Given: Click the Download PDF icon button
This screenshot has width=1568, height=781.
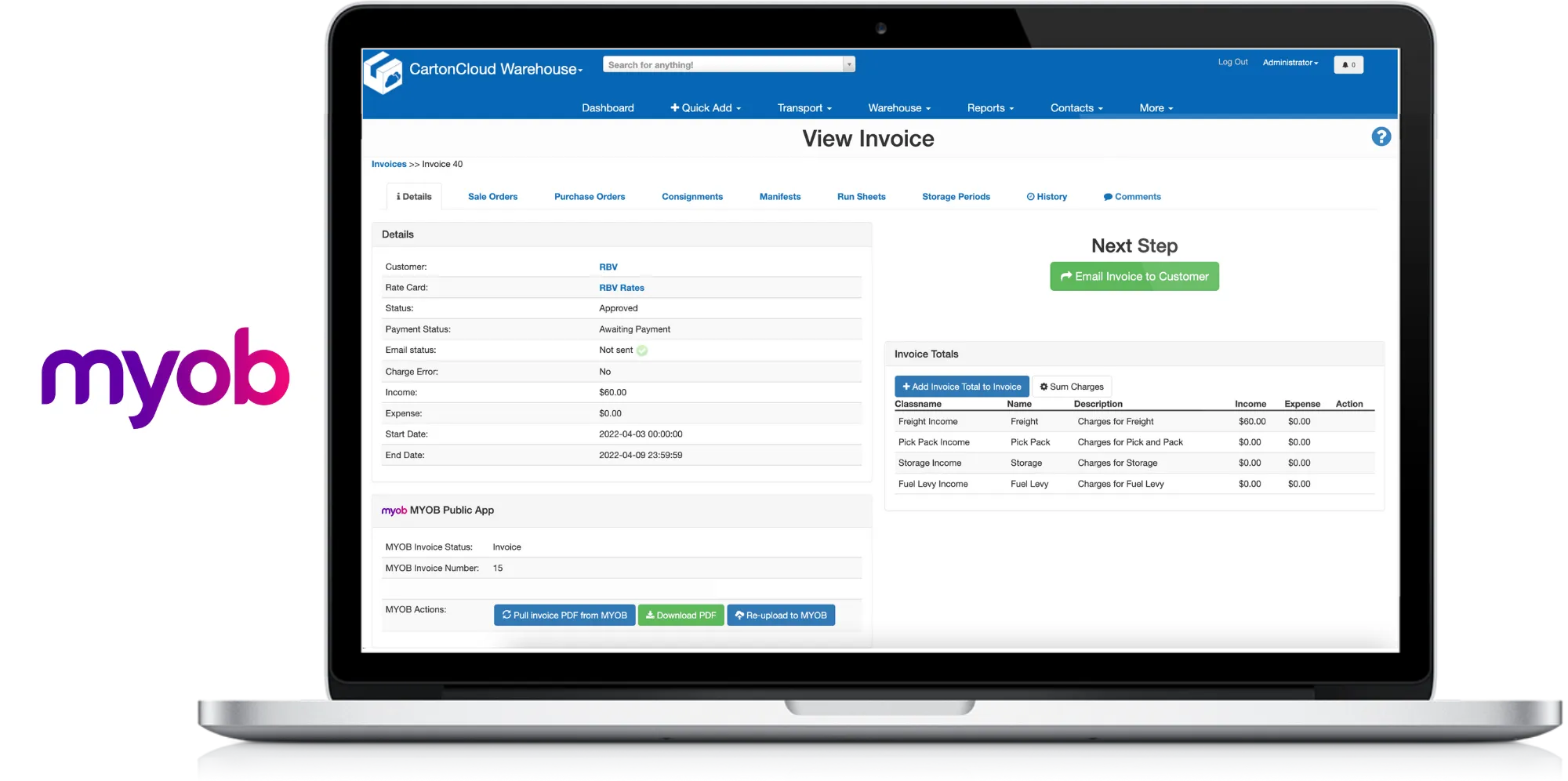Looking at the screenshot, I should point(649,615).
